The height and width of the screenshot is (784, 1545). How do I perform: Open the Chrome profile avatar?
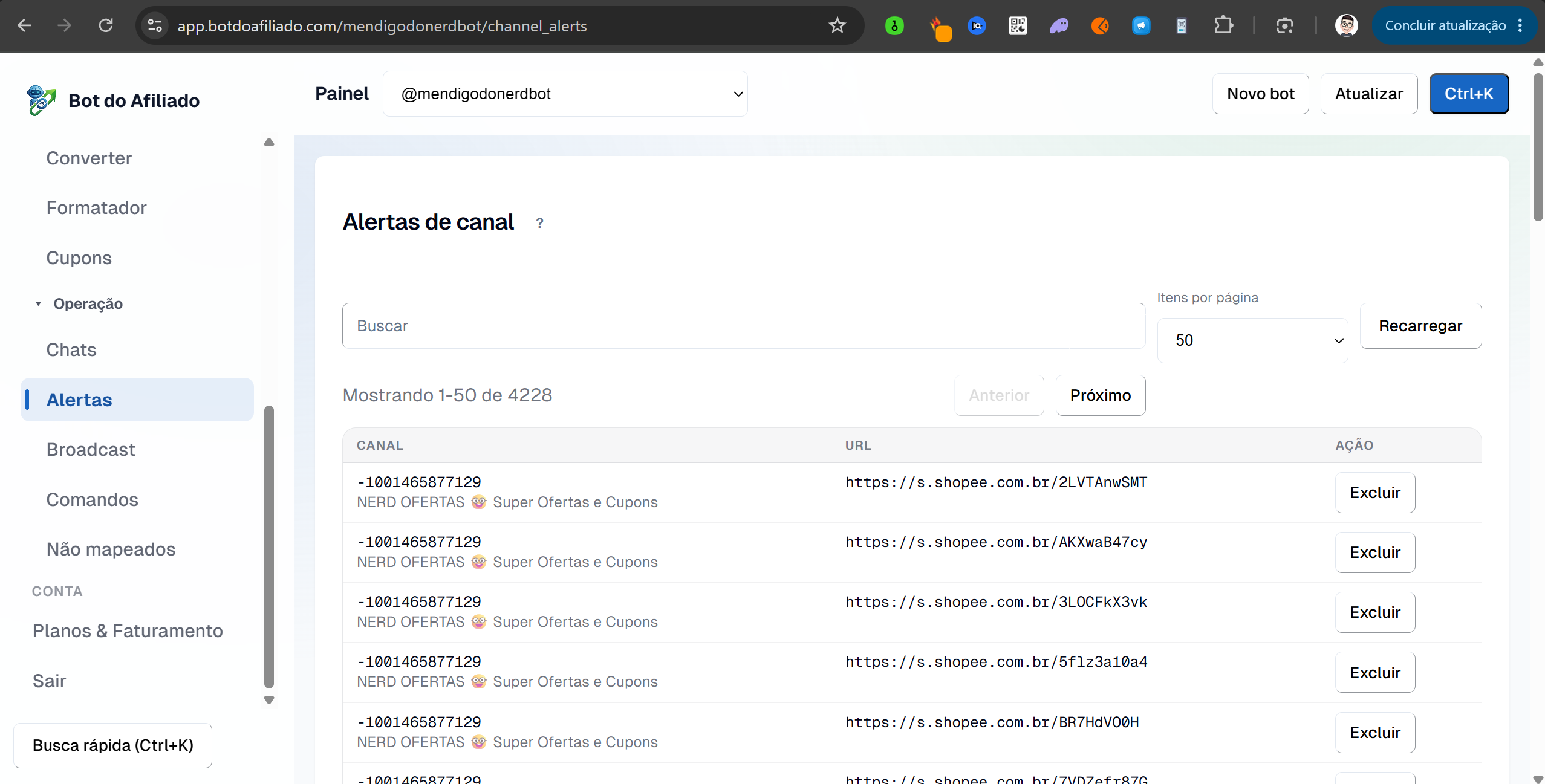(1346, 25)
